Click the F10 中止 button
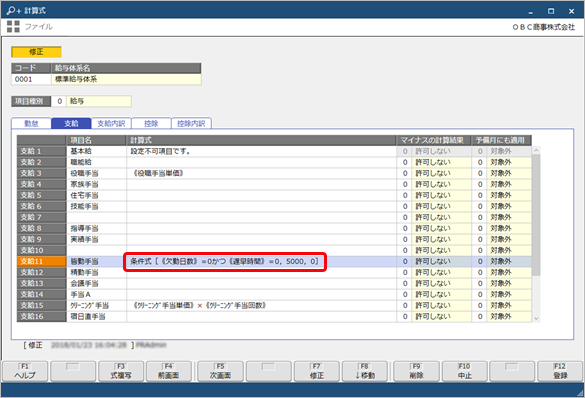585x398 pixels. coord(464,371)
